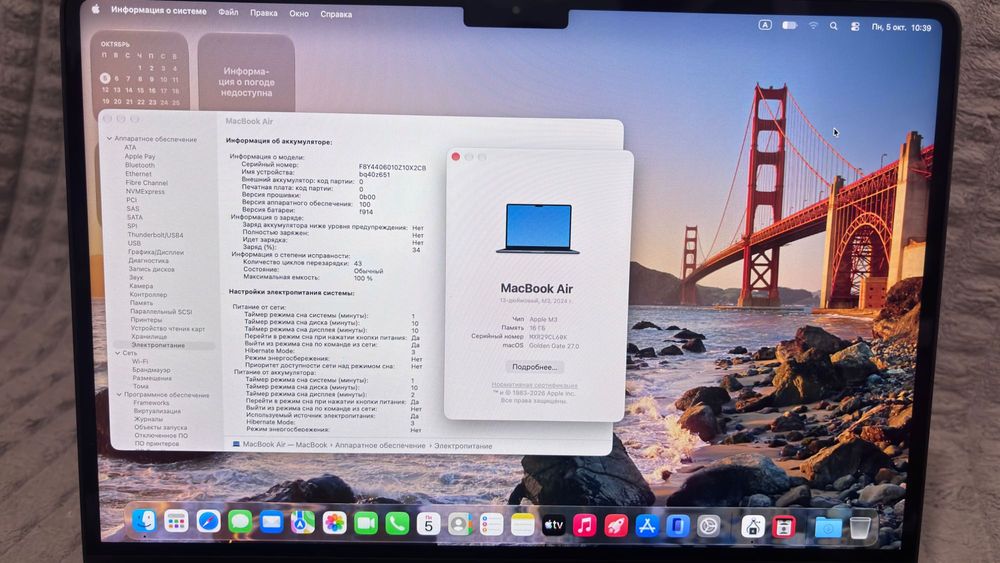This screenshot has height=563, width=1000.
Task: Select Брандмауэр under Сеть
Action: pyautogui.click(x=151, y=369)
